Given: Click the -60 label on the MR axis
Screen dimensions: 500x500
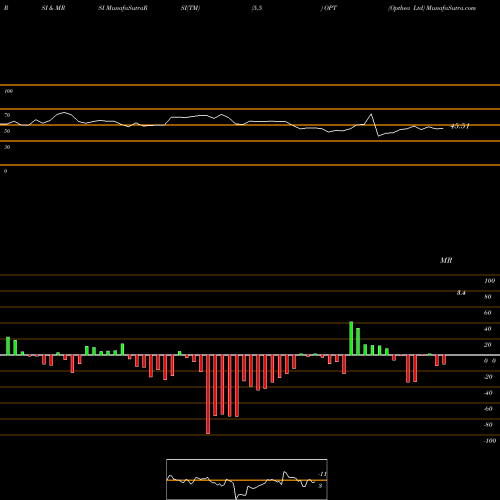Looking at the screenshot, I should coord(488,409).
